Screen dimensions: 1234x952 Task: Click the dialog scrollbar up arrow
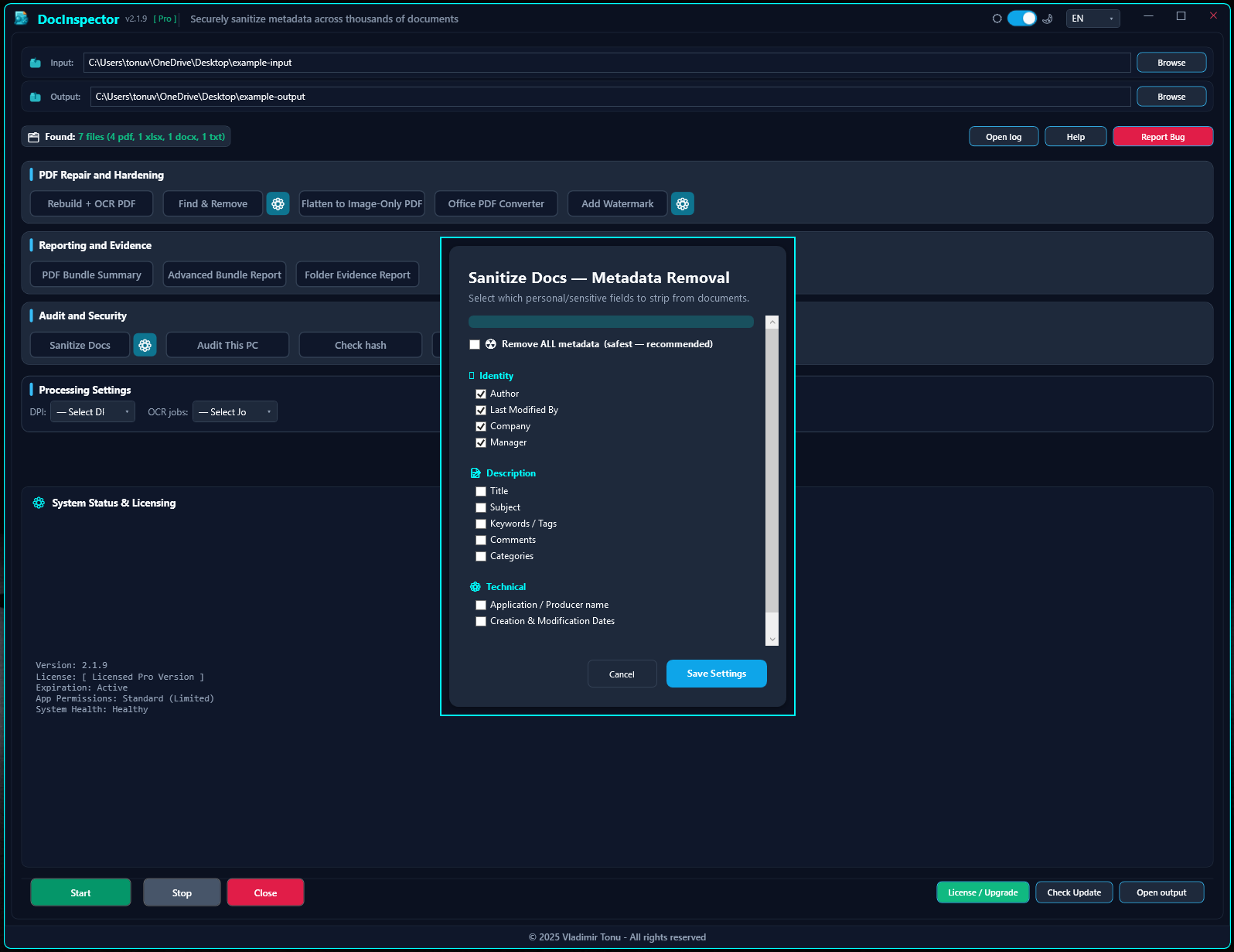(x=772, y=322)
